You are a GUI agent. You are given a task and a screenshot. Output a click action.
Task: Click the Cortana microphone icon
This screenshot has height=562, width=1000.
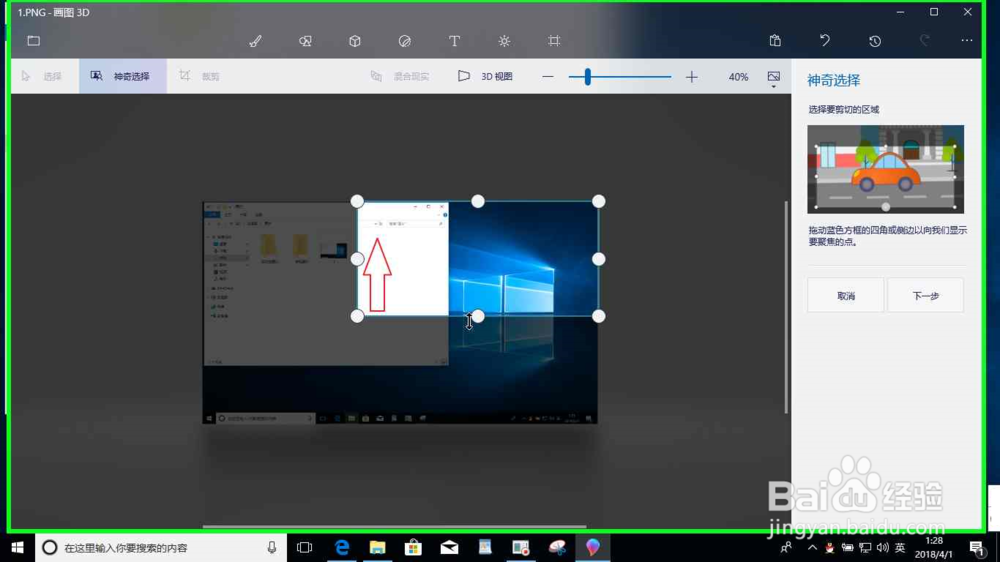pos(272,547)
